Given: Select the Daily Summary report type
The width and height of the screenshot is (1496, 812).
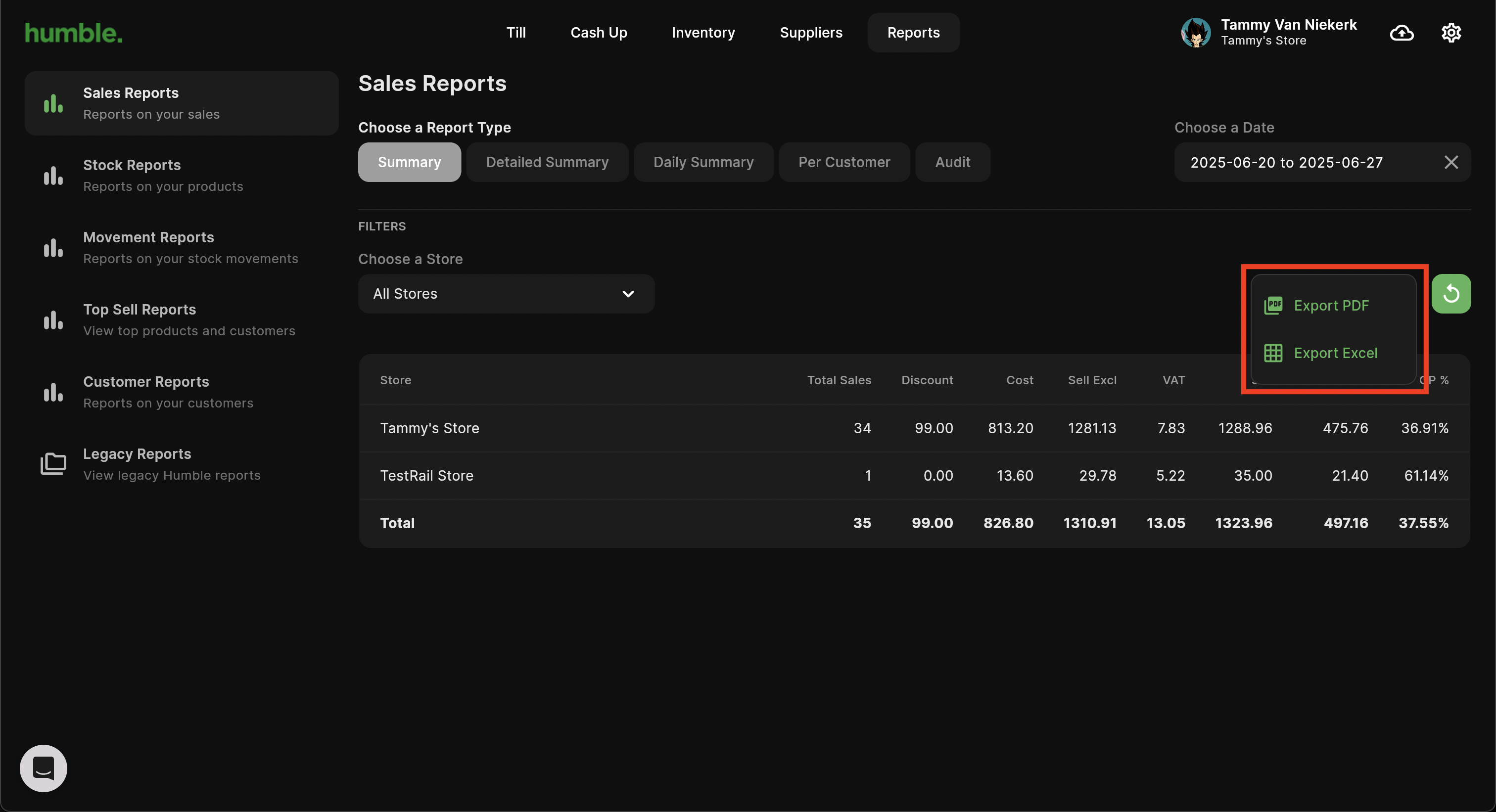Looking at the screenshot, I should (x=703, y=163).
